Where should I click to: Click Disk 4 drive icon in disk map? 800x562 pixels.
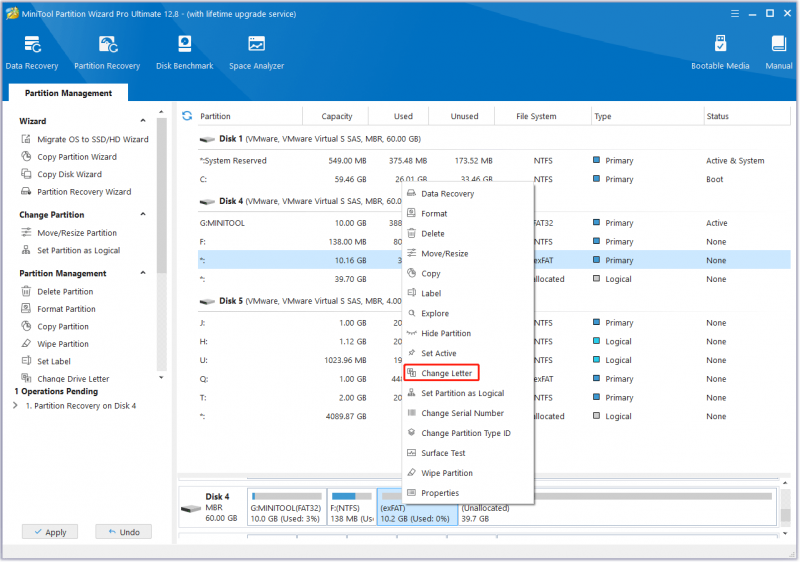(191, 508)
